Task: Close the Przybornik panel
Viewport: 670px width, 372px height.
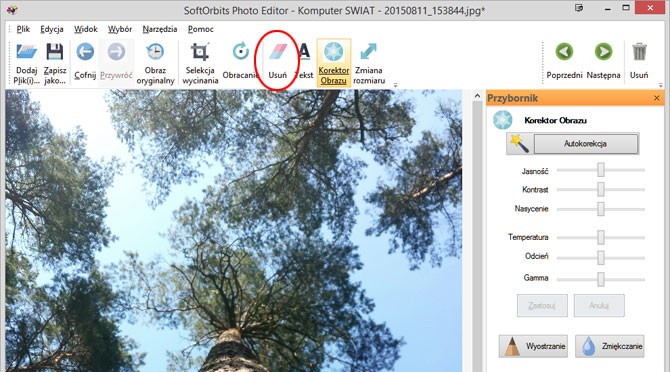Action: point(657,98)
